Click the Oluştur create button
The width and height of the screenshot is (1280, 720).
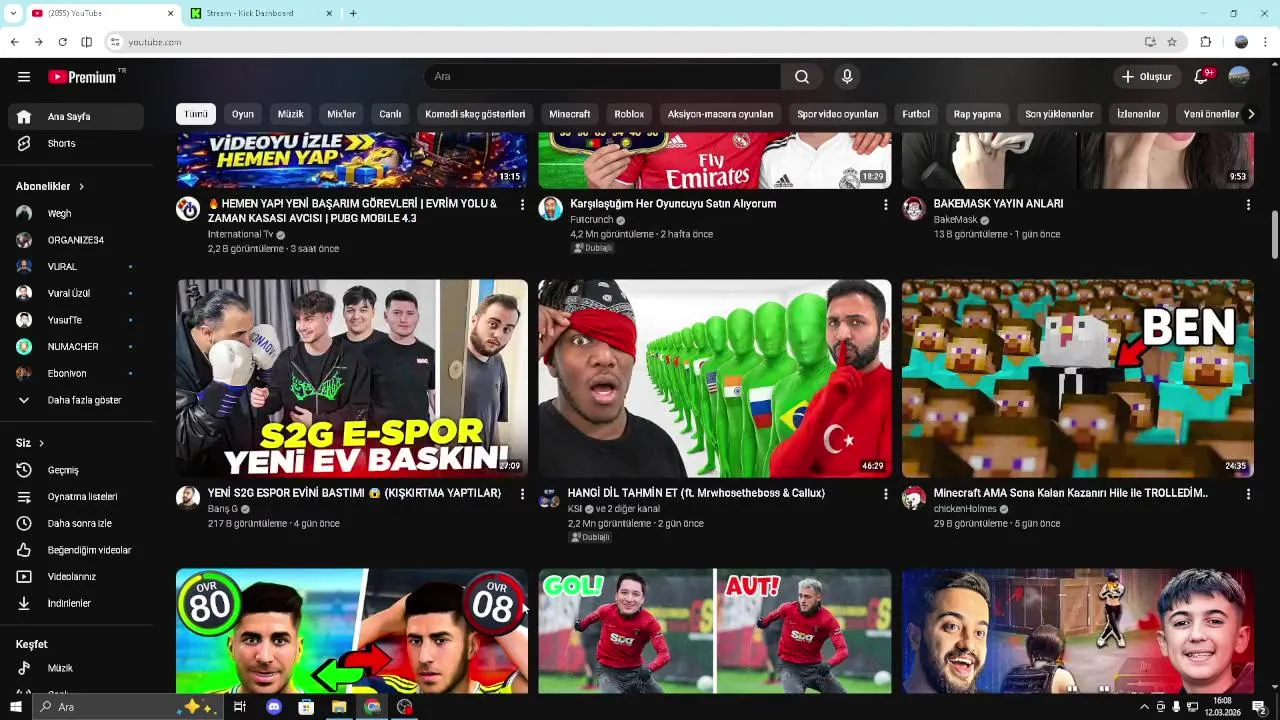tap(1146, 77)
